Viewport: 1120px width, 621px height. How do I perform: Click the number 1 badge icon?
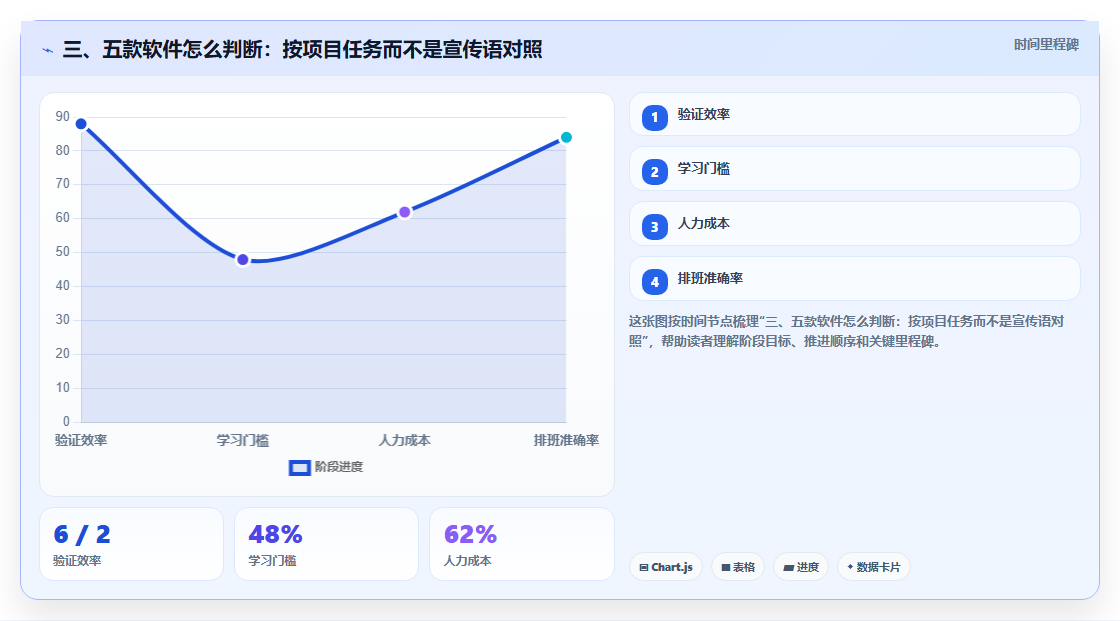(654, 118)
